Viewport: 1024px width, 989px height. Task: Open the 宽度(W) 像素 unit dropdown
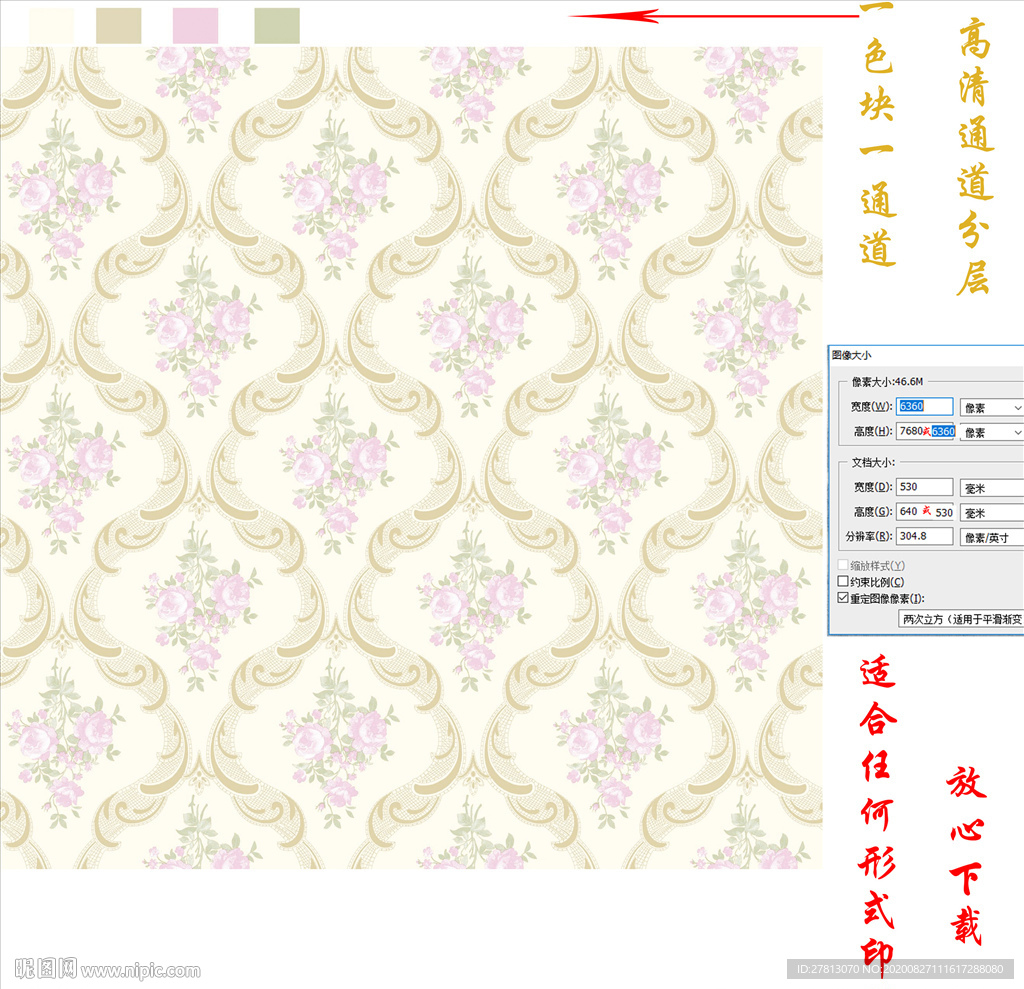pos(992,408)
